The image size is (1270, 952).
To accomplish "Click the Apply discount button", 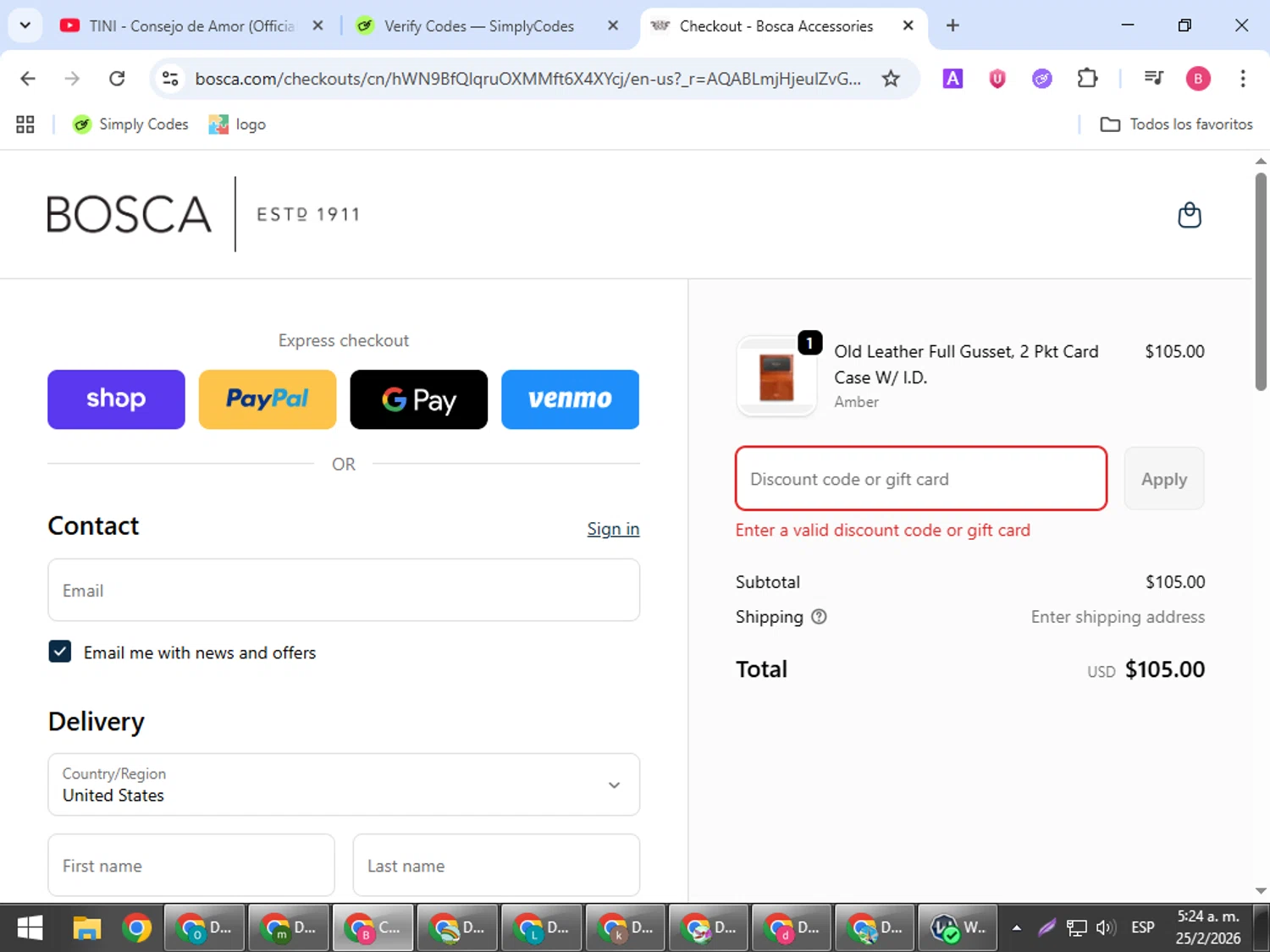I will tap(1164, 479).
